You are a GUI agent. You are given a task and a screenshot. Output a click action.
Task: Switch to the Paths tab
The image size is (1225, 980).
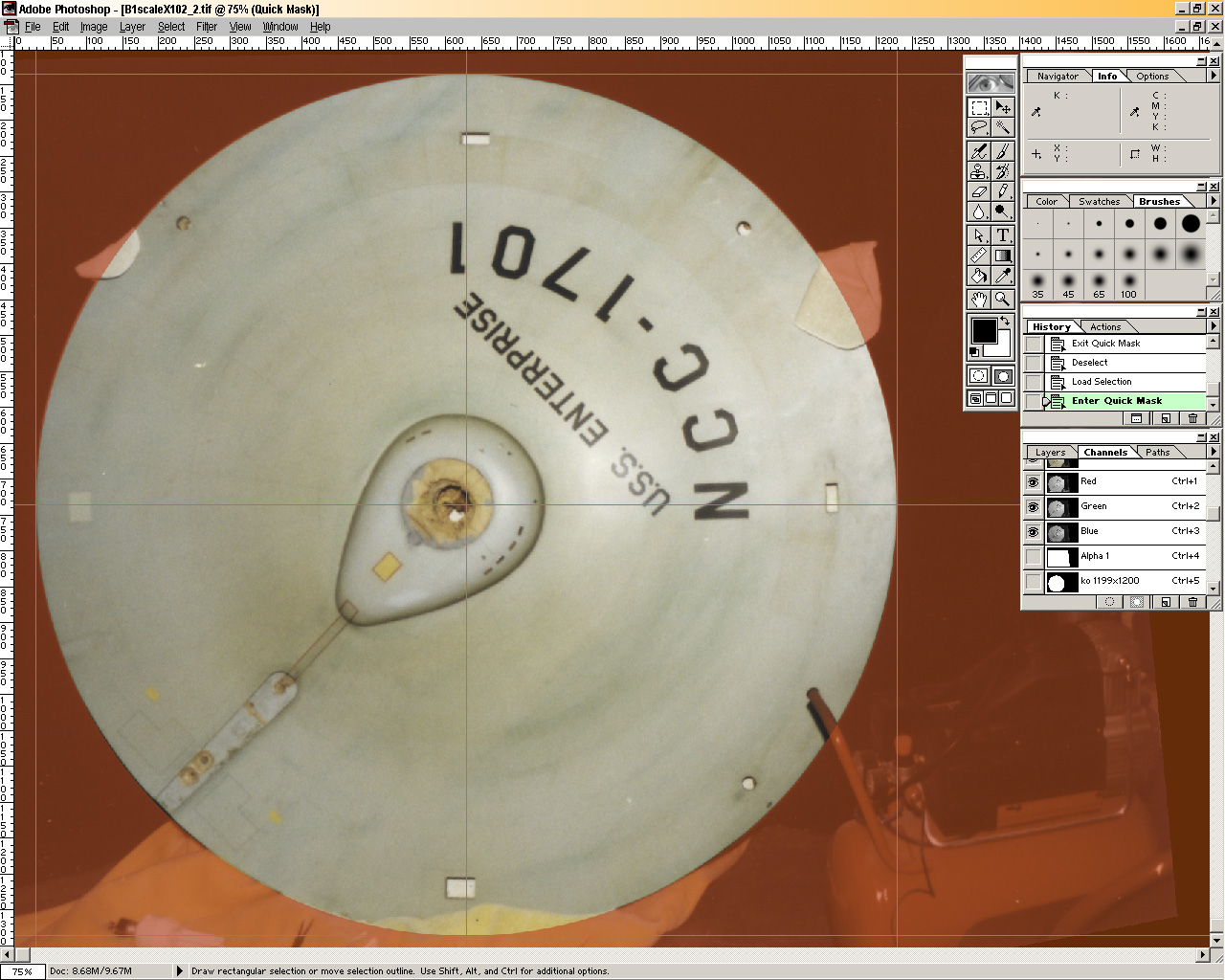[1157, 453]
